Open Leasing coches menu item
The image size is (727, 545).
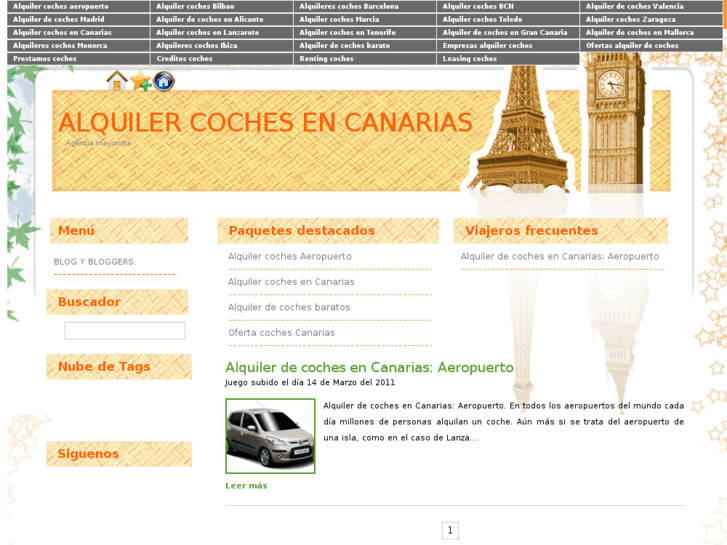coord(470,58)
